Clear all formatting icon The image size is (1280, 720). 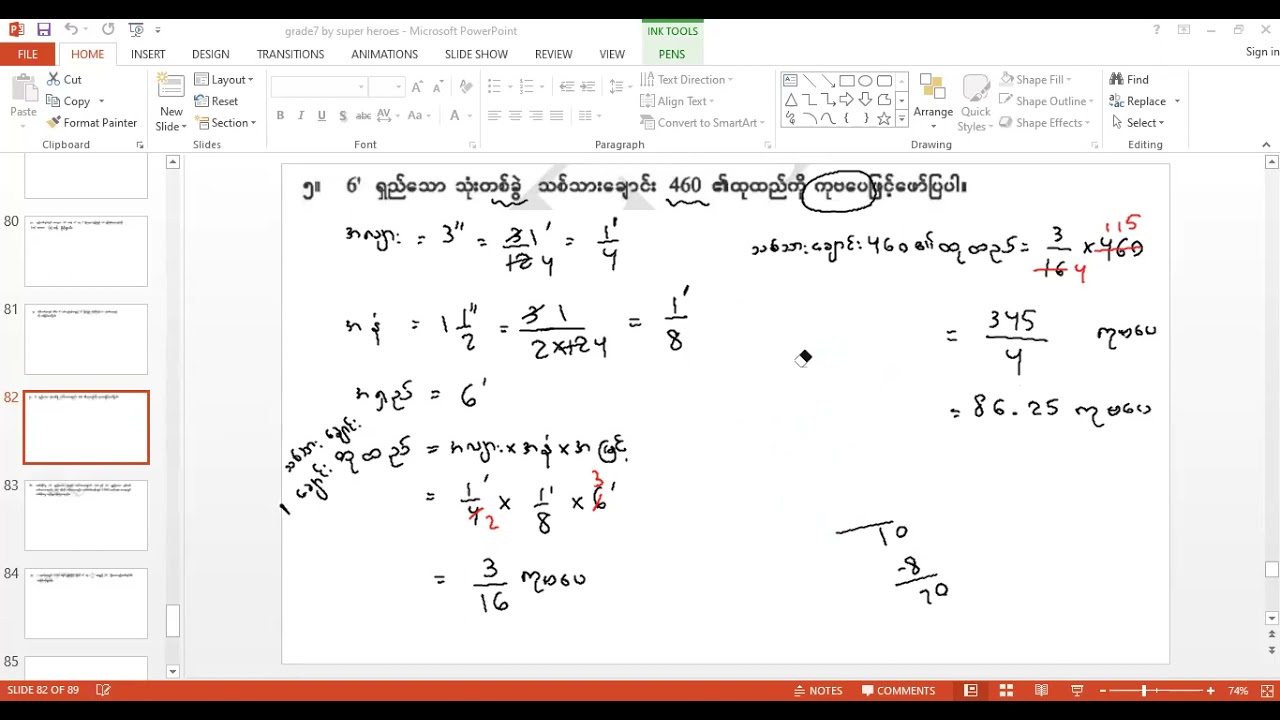tap(467, 87)
